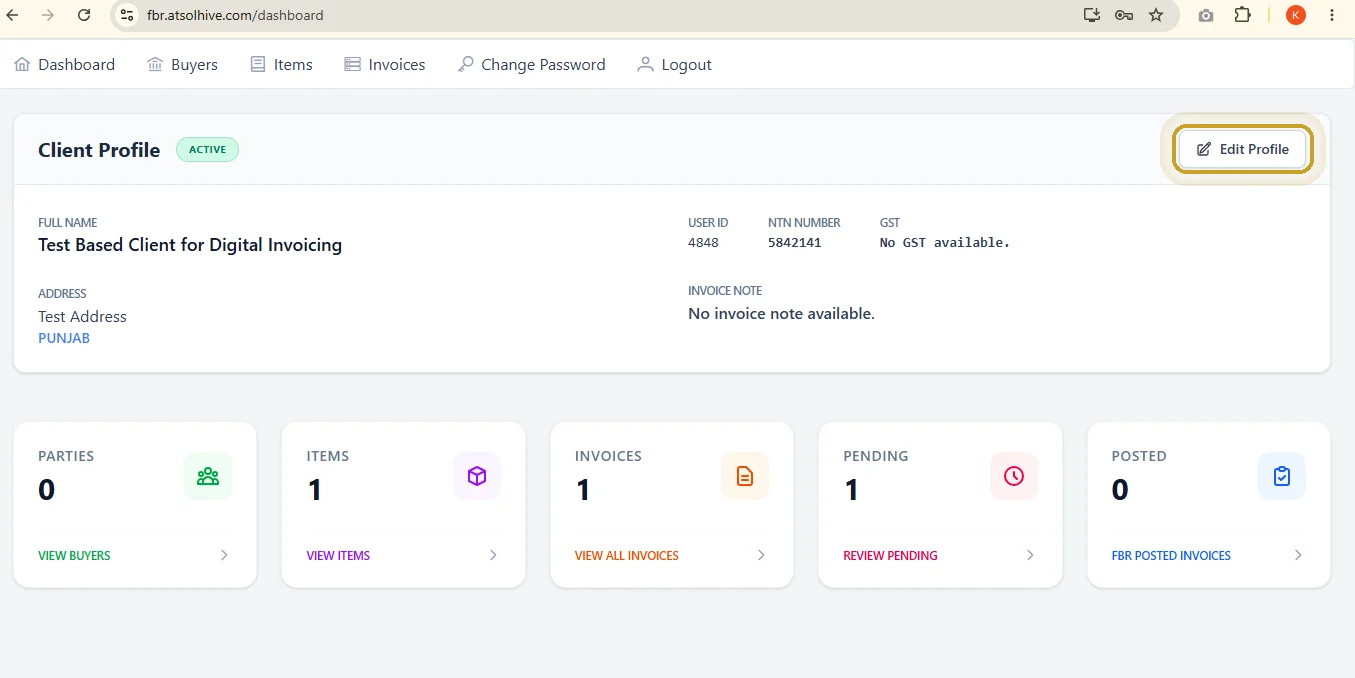Click the 'Test Address' text
The width and height of the screenshot is (1355, 678).
(83, 316)
